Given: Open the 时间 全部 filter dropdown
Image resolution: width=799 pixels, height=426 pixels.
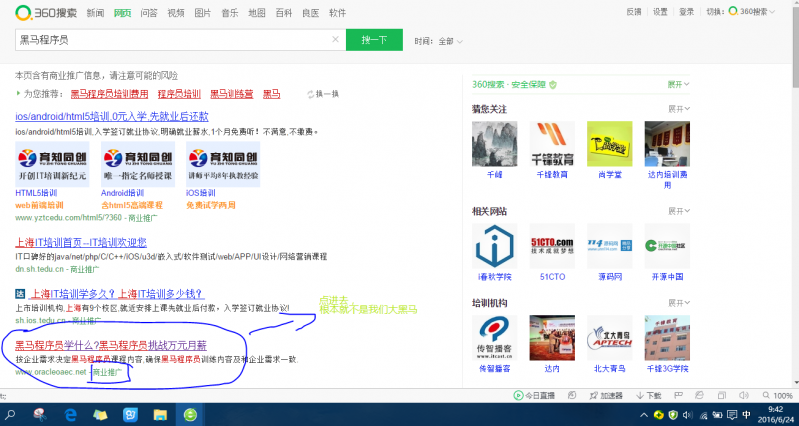Looking at the screenshot, I should [x=440, y=41].
